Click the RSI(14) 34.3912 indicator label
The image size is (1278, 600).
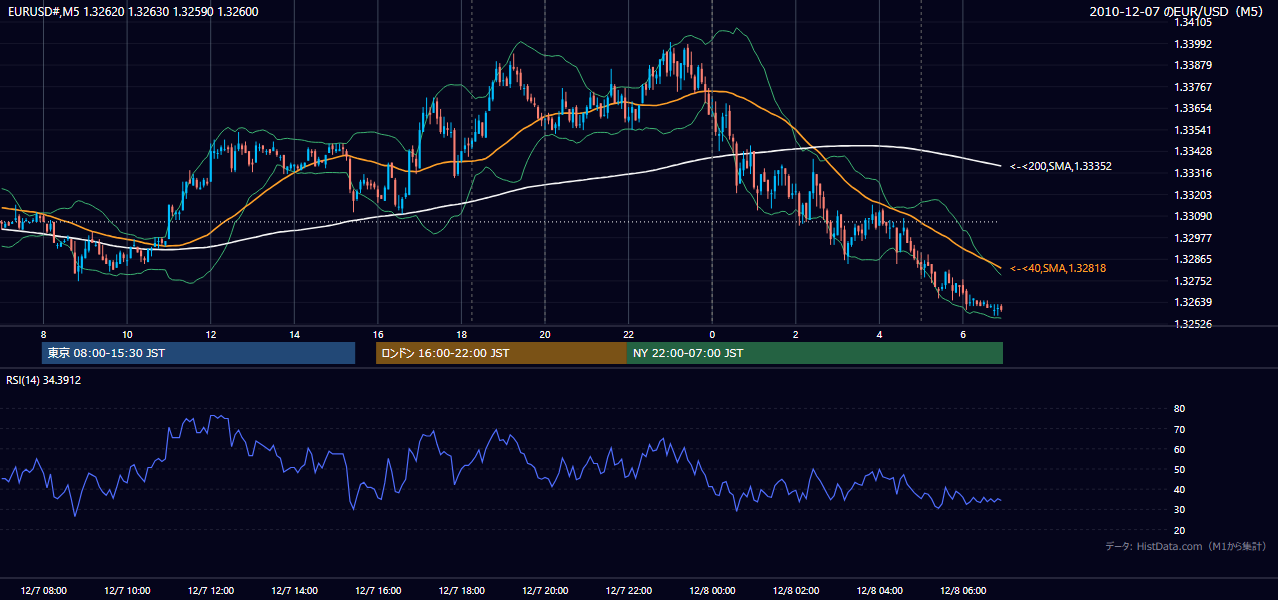44,380
